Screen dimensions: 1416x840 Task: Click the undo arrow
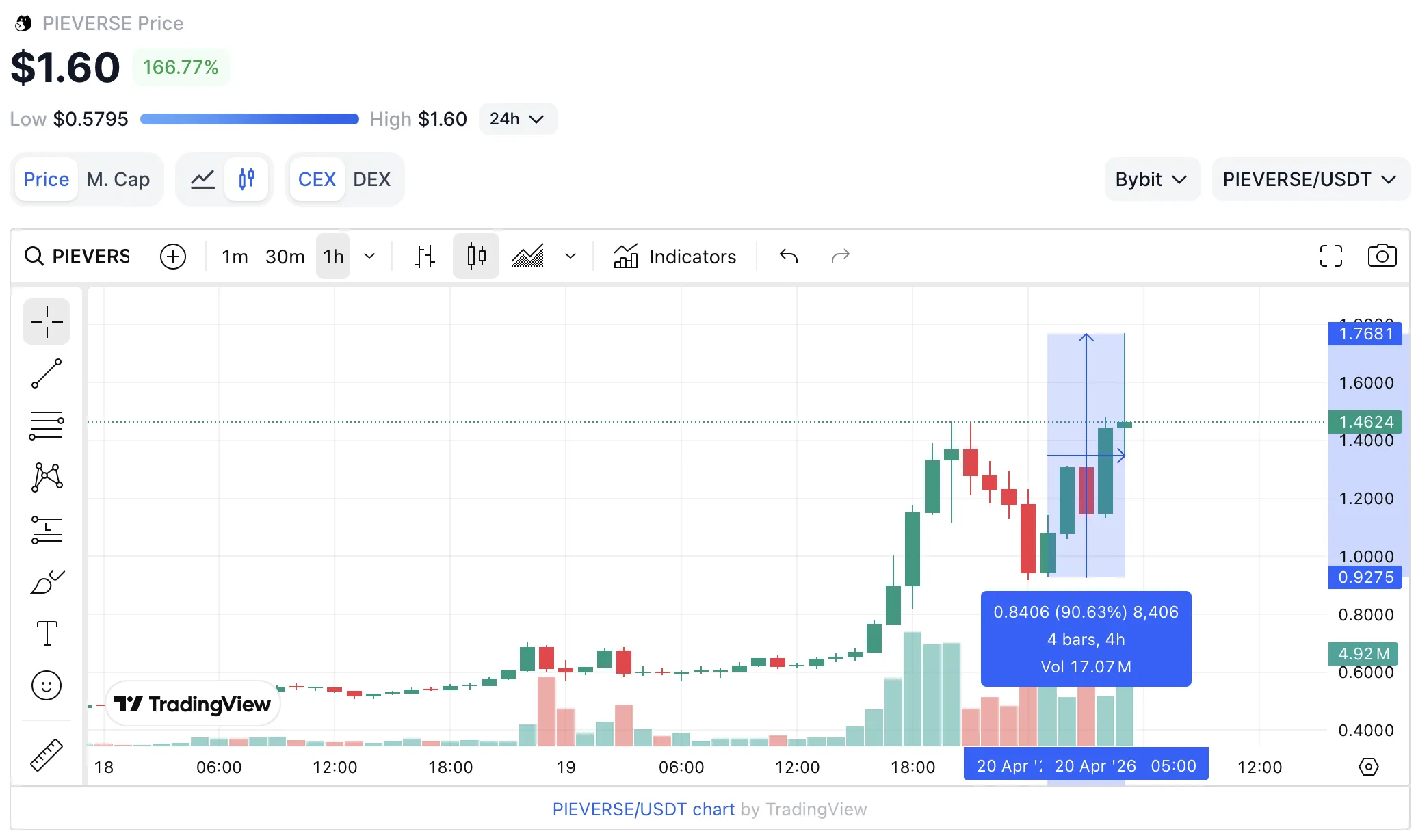pyautogui.click(x=788, y=257)
